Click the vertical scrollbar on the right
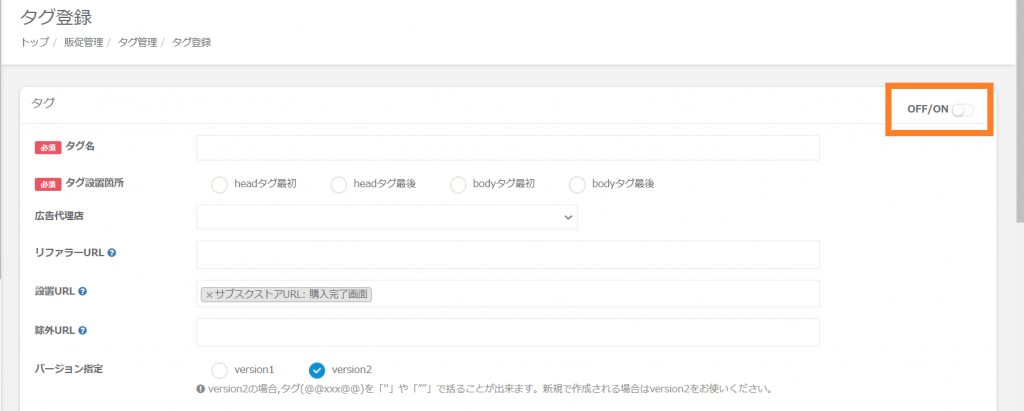Image resolution: width=1024 pixels, height=411 pixels. [1018, 150]
